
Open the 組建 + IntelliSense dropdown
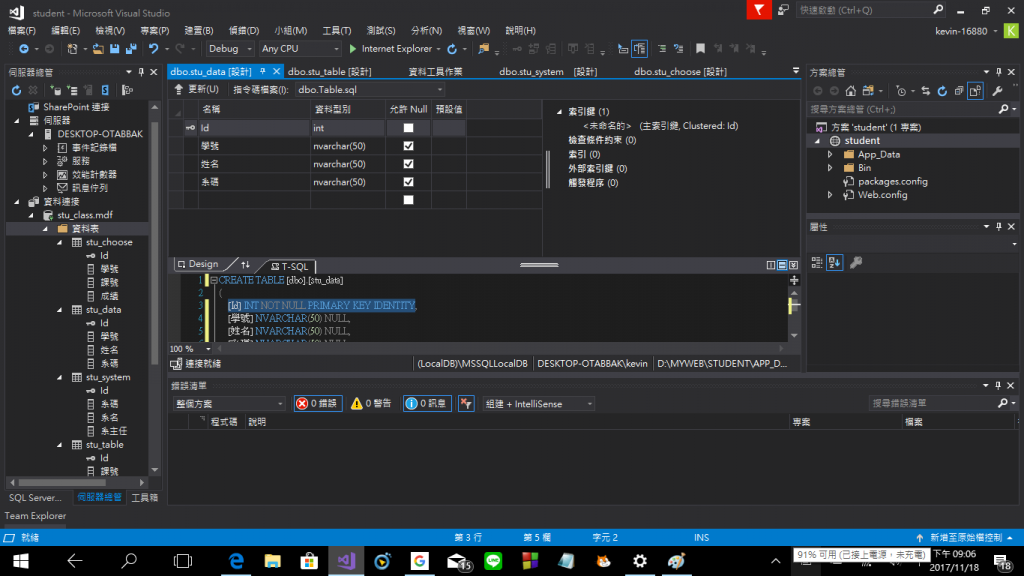tap(538, 404)
